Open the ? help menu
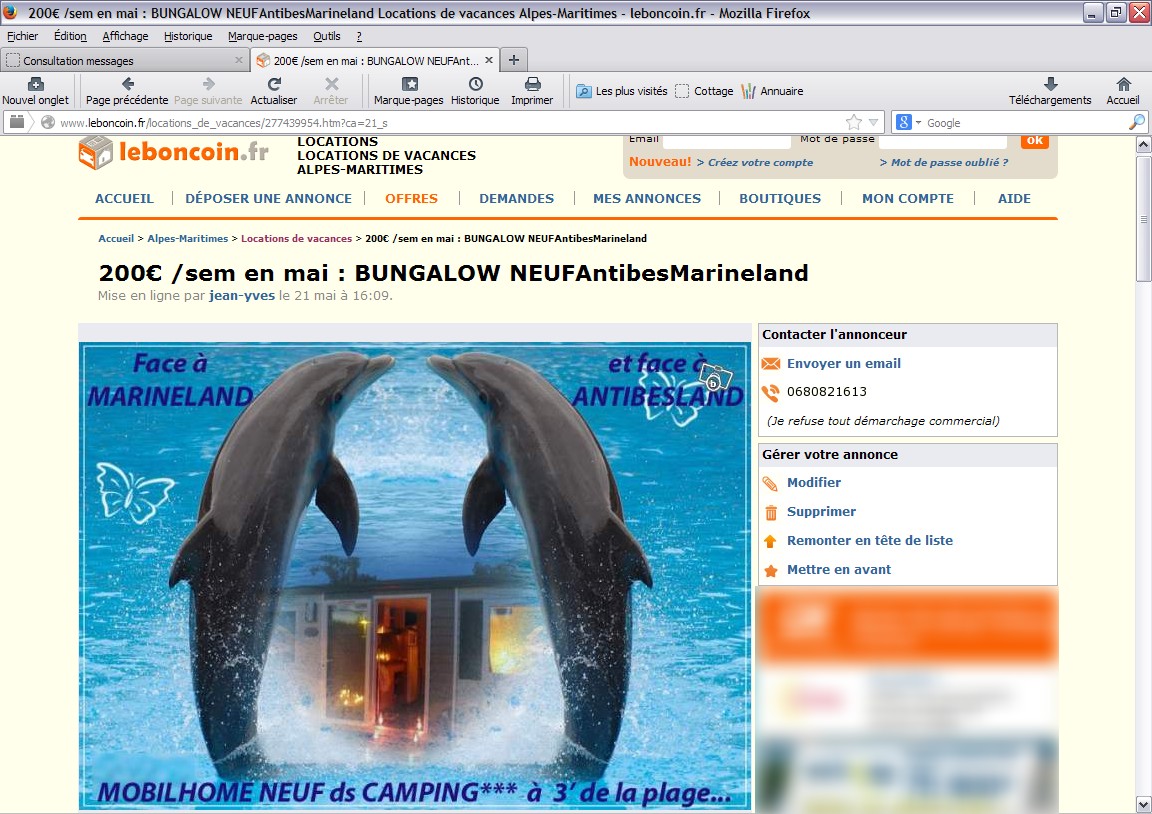 point(359,36)
